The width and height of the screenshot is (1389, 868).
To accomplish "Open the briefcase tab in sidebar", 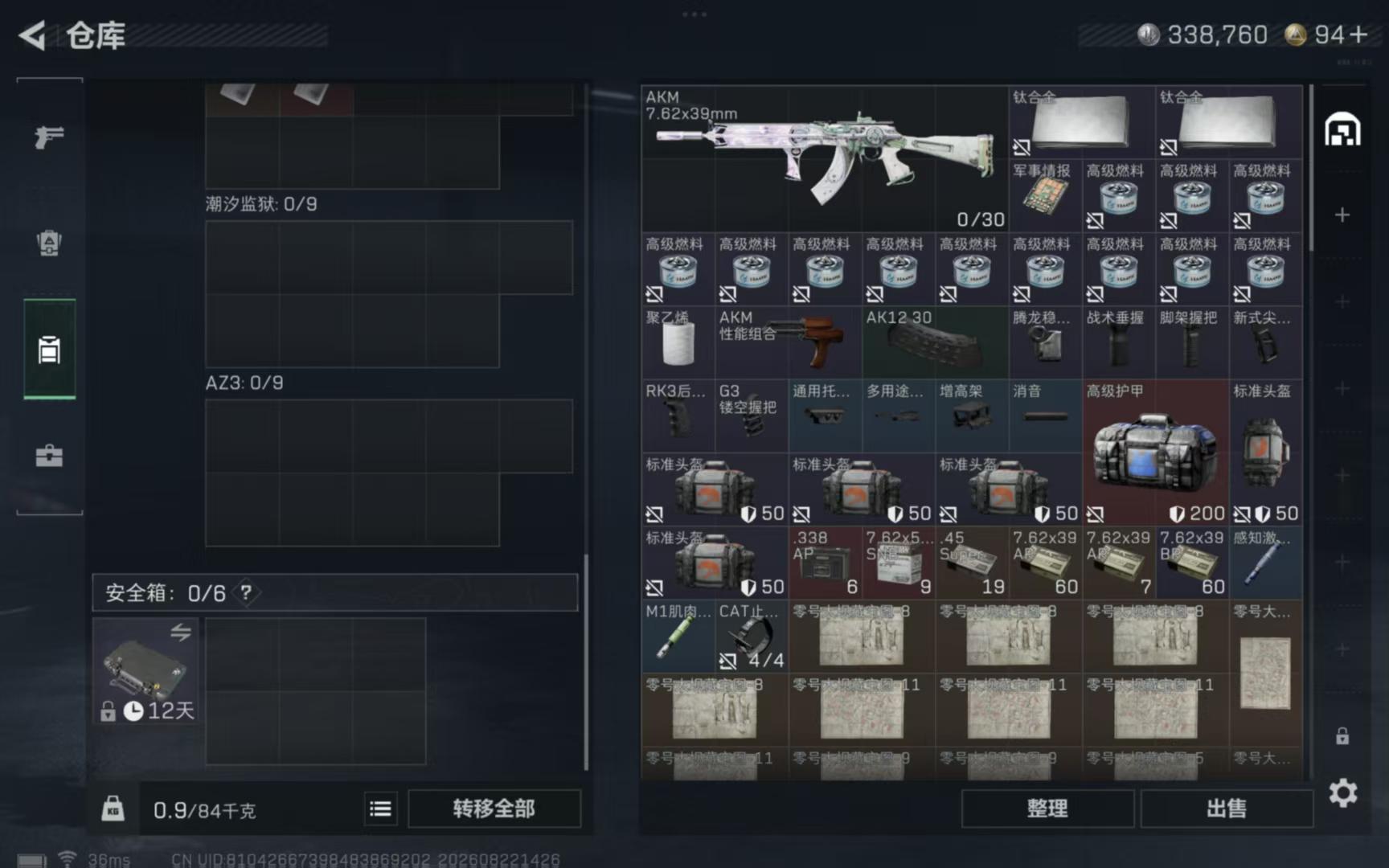I will (x=49, y=456).
